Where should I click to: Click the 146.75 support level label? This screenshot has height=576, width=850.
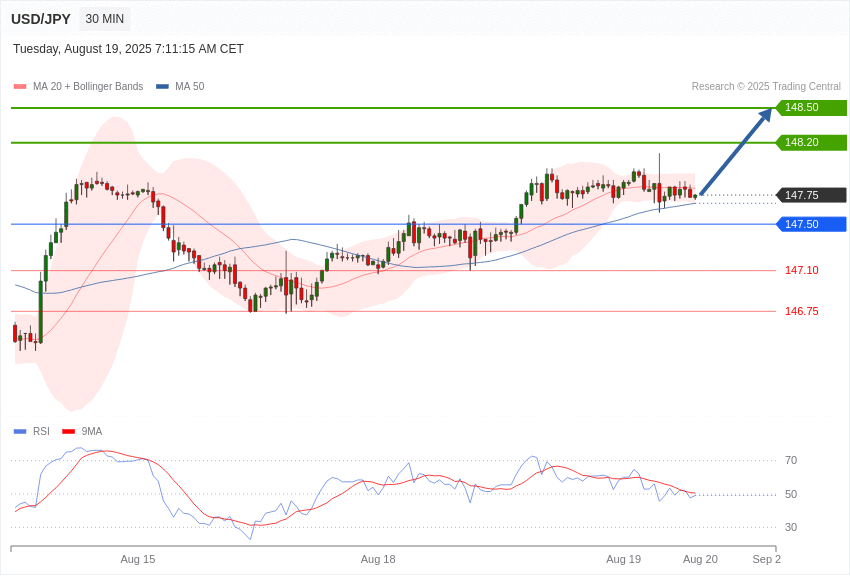tap(802, 312)
